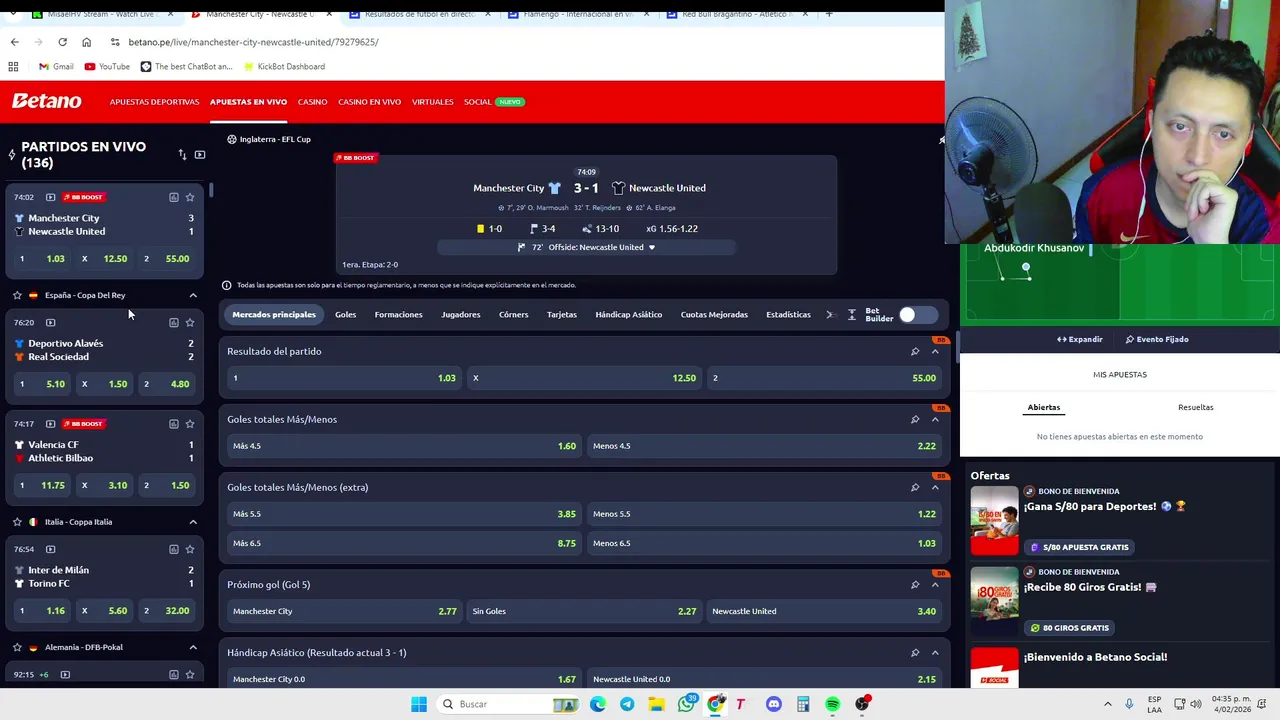
Task: Favorite the Manchester City vs Newcastle match star
Action: click(x=190, y=197)
